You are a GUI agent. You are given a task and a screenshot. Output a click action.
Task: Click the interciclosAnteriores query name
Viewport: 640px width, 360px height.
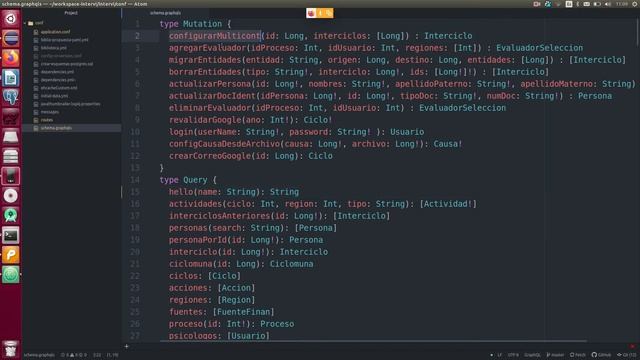(x=220, y=216)
